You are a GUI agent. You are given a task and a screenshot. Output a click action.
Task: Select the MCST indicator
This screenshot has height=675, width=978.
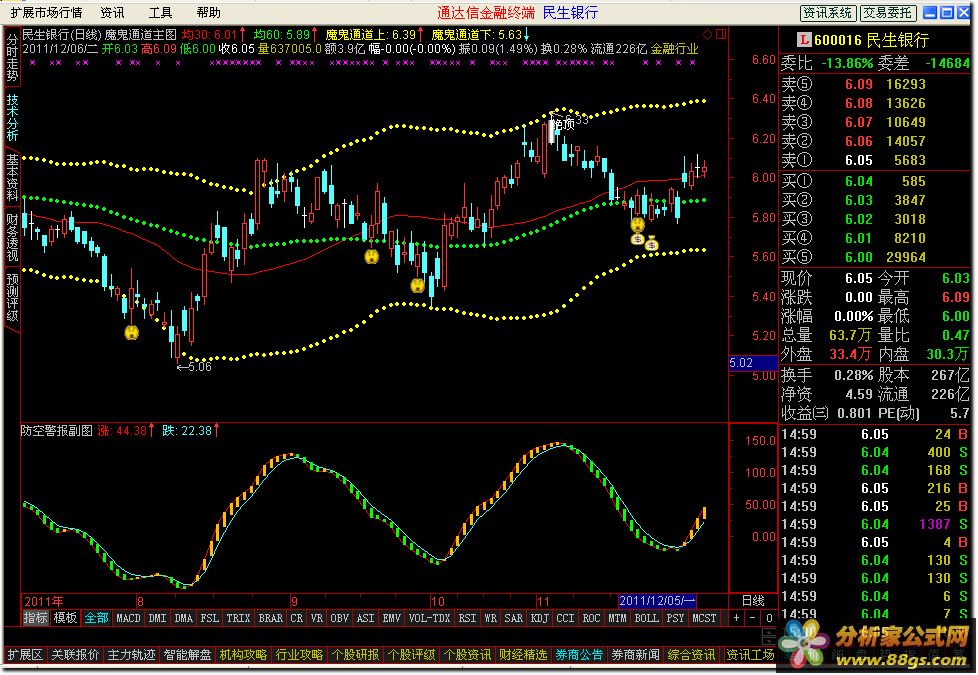point(704,618)
